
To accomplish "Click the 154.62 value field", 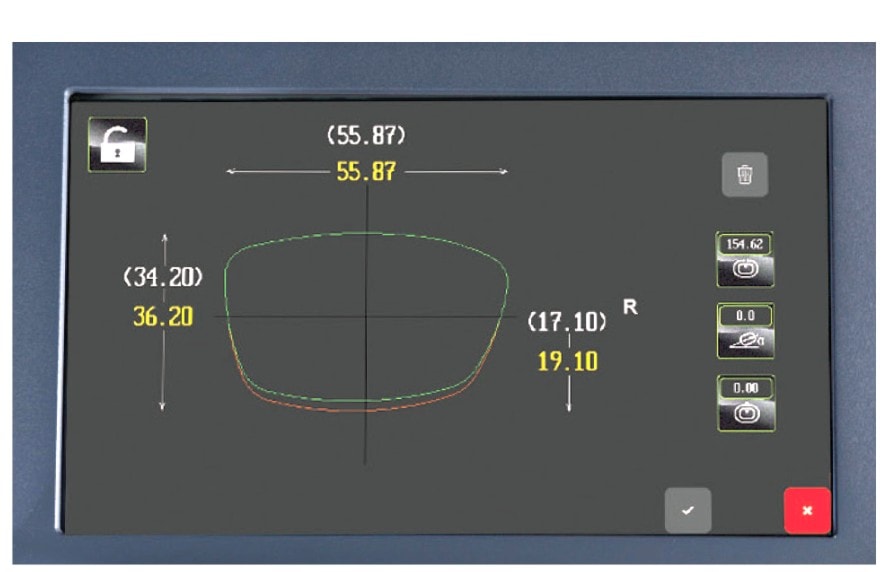I will [x=745, y=245].
